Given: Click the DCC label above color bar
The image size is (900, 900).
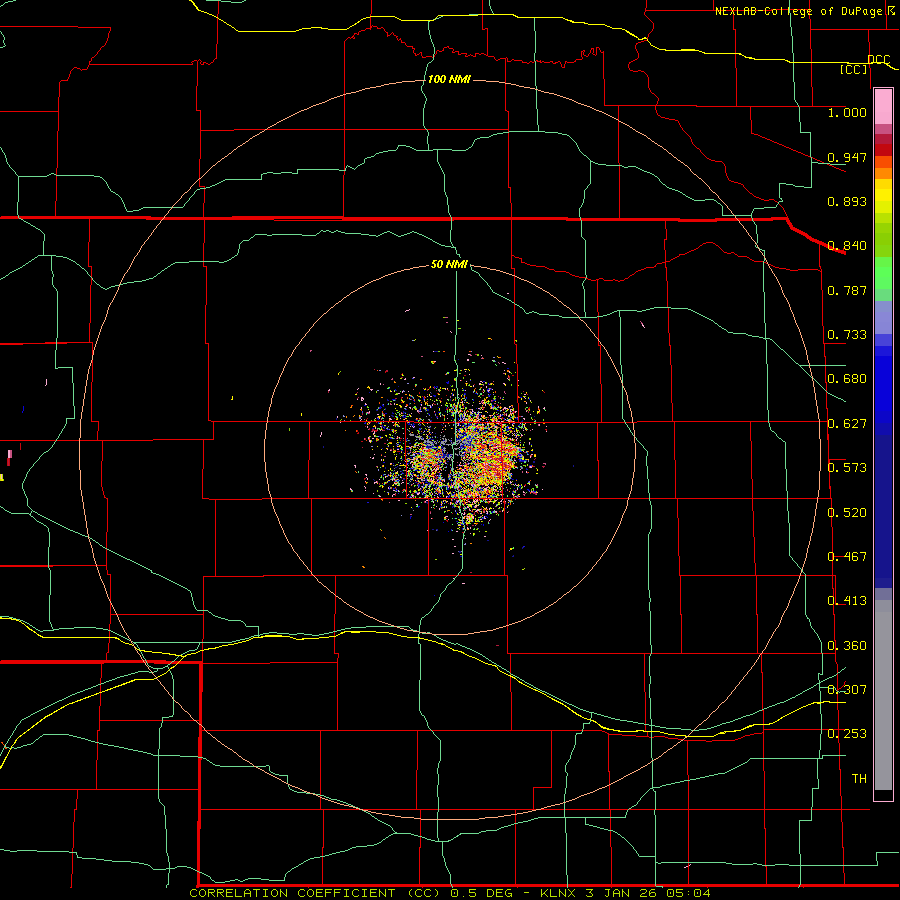Looking at the screenshot, I should pyautogui.click(x=878, y=59).
